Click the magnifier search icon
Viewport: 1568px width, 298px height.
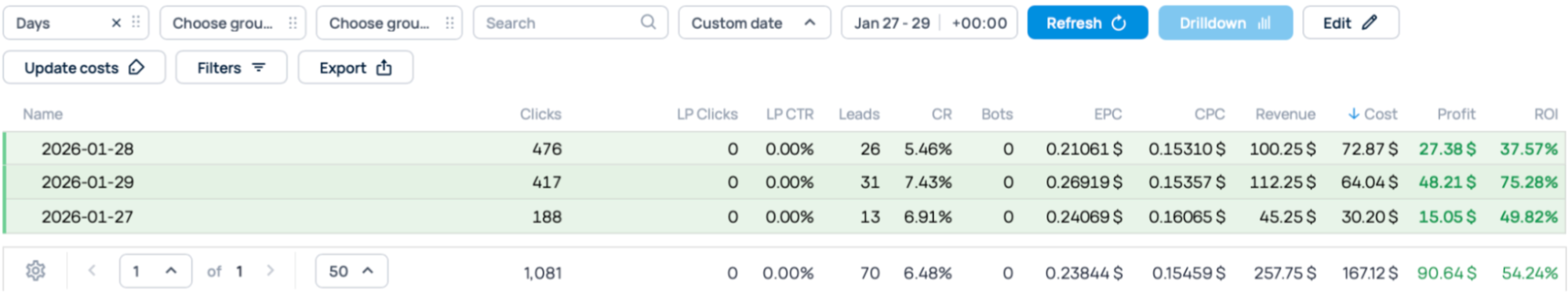[x=648, y=22]
